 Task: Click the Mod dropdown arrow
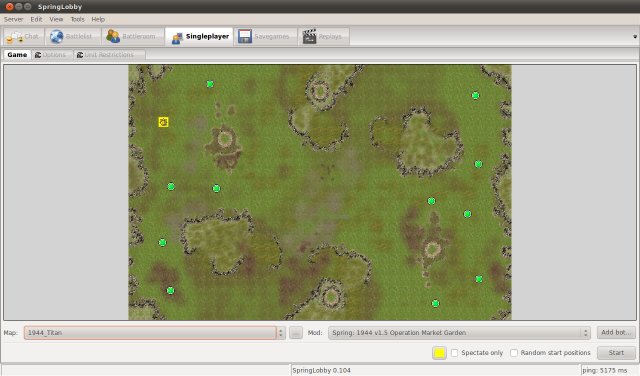[586, 333]
